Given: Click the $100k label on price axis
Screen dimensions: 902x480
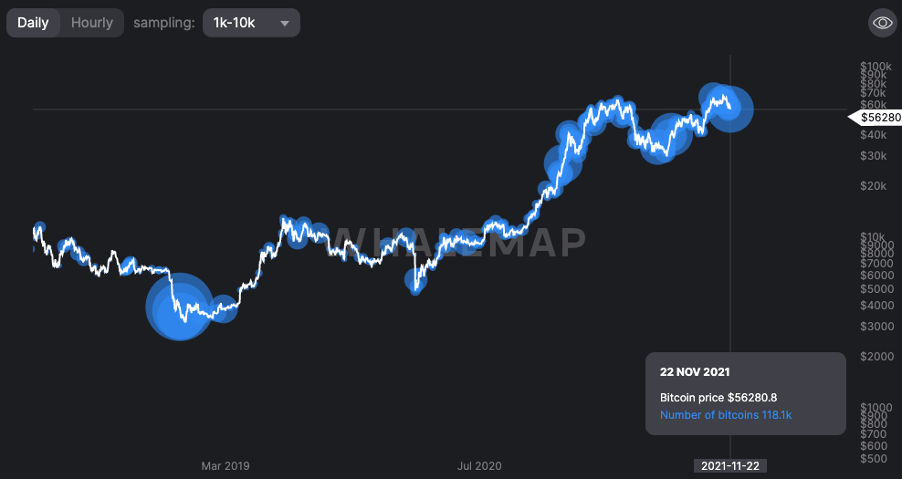Looking at the screenshot, I should [x=875, y=65].
